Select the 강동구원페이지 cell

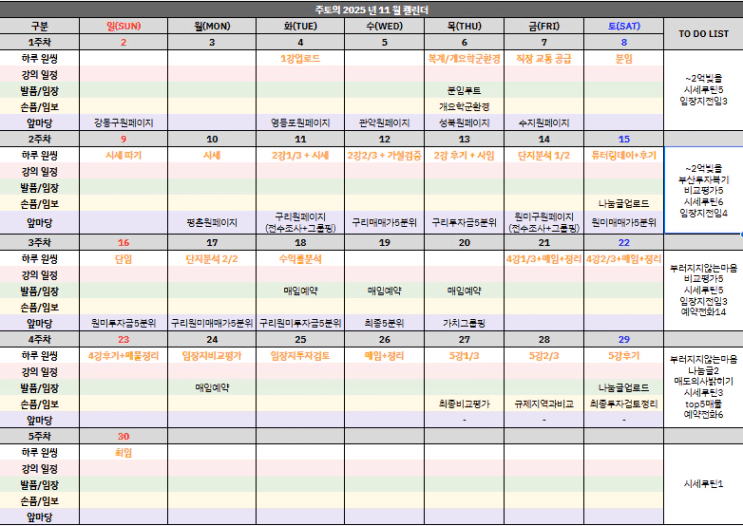[124, 123]
